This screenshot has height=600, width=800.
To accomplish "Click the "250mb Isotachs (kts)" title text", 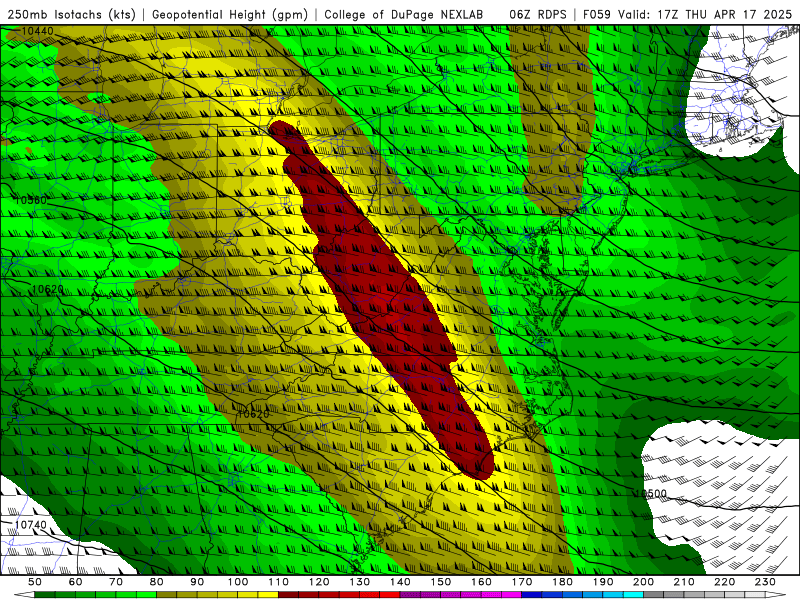I will 71,14.
